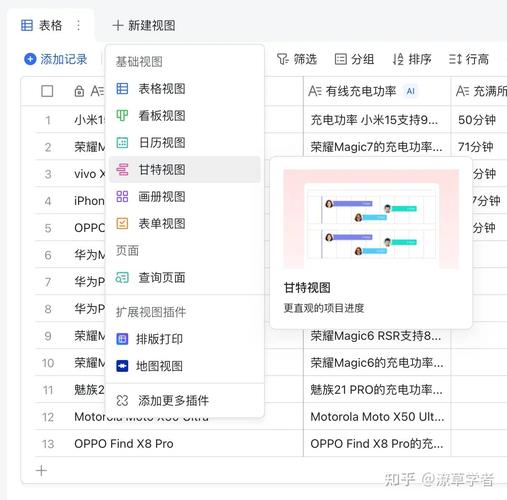The width and height of the screenshot is (507, 500).
Task: Open the three-dot menu on the 表格 tab
Action: point(78,25)
